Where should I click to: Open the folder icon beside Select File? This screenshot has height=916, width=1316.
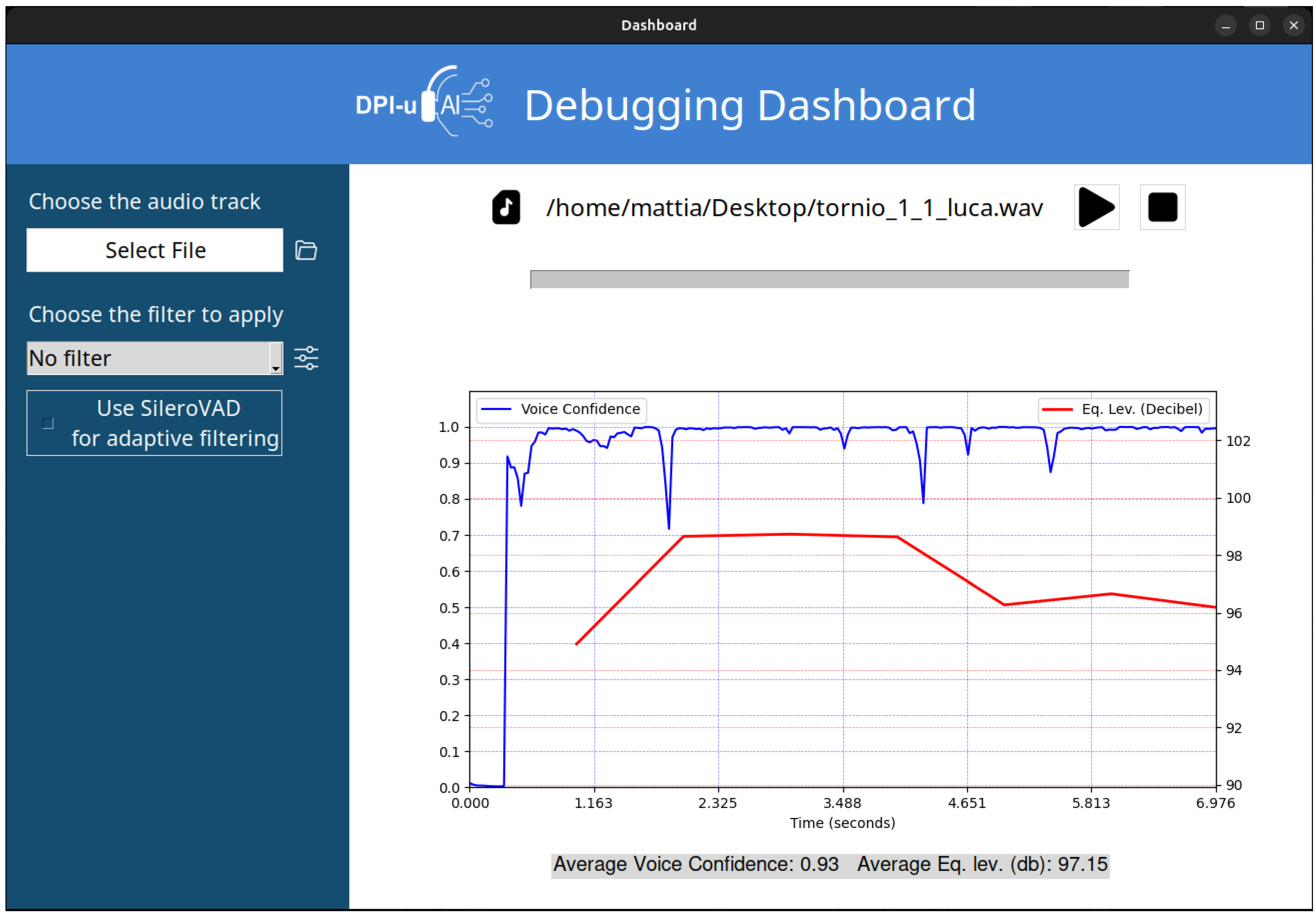click(x=306, y=250)
